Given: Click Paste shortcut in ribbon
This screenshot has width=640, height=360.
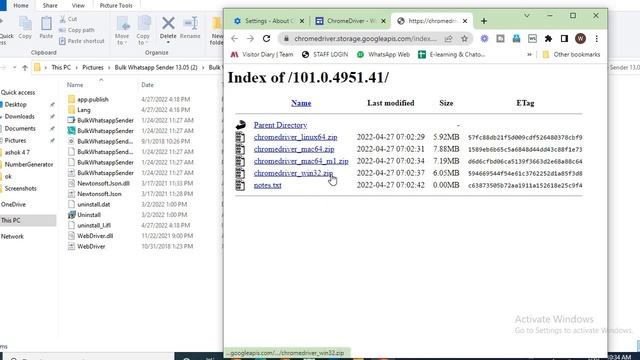Looking at the screenshot, I should tap(82, 41).
